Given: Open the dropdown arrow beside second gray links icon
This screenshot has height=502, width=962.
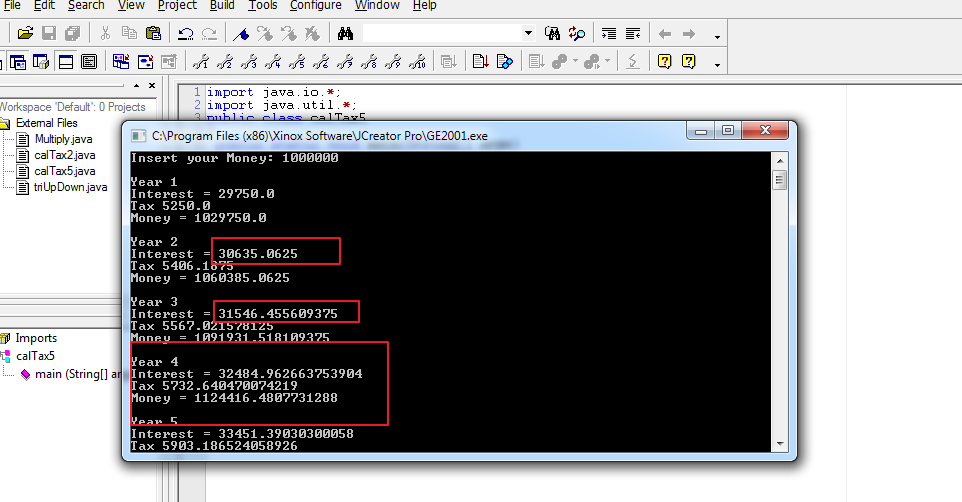Looking at the screenshot, I should [607, 61].
